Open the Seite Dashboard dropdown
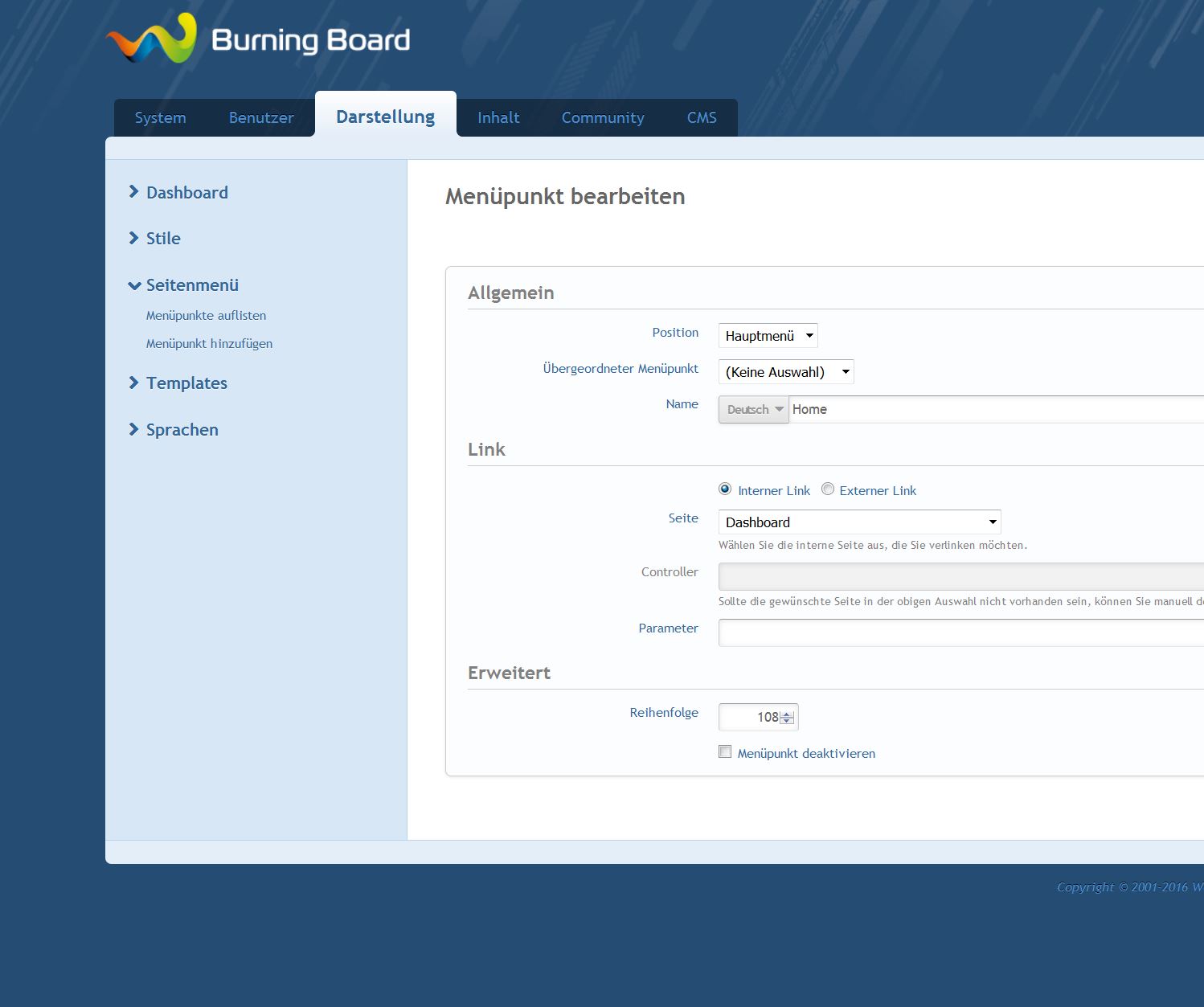 tap(859, 522)
